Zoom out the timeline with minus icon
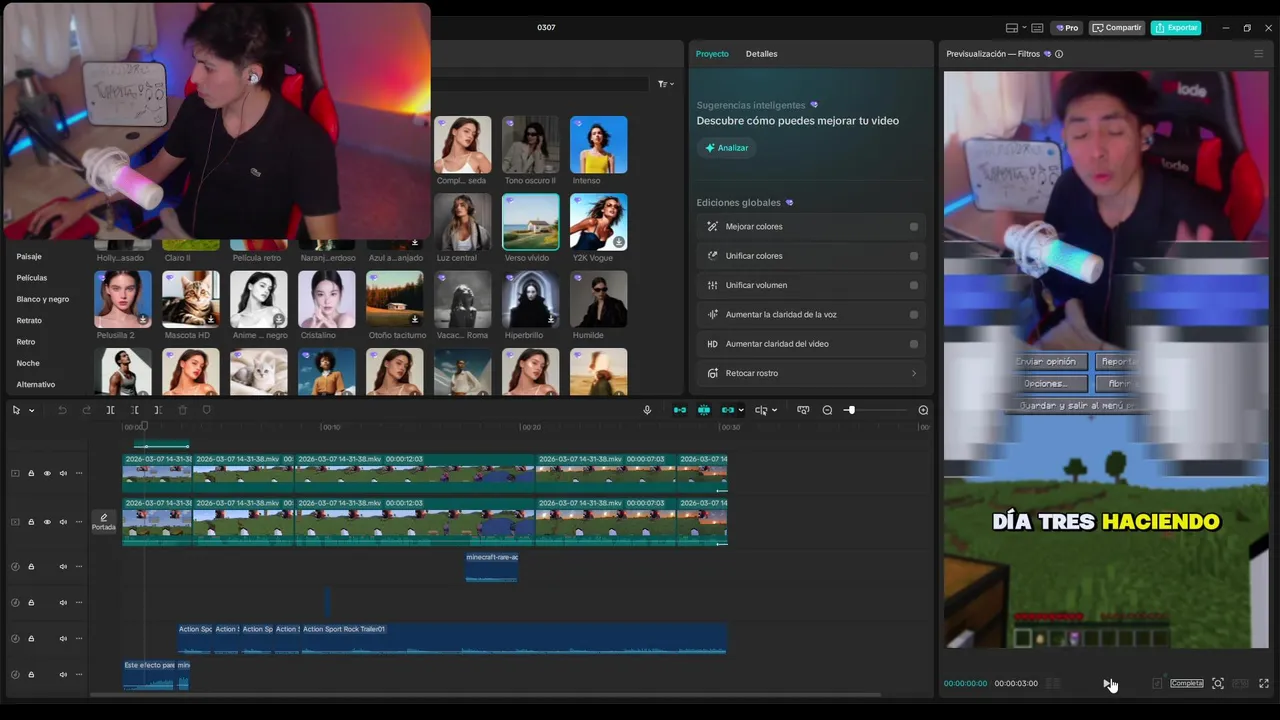The image size is (1280, 720). point(827,410)
